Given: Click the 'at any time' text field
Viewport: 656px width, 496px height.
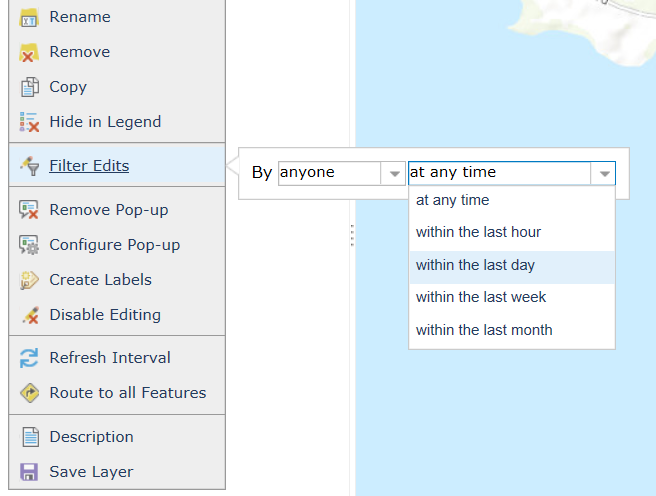Looking at the screenshot, I should click(499, 173).
